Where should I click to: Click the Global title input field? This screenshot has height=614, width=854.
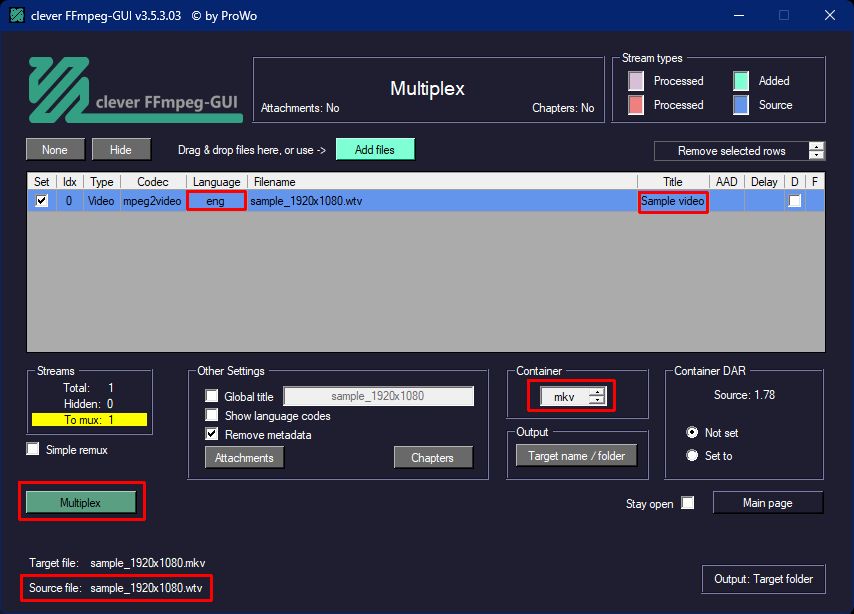(x=379, y=396)
